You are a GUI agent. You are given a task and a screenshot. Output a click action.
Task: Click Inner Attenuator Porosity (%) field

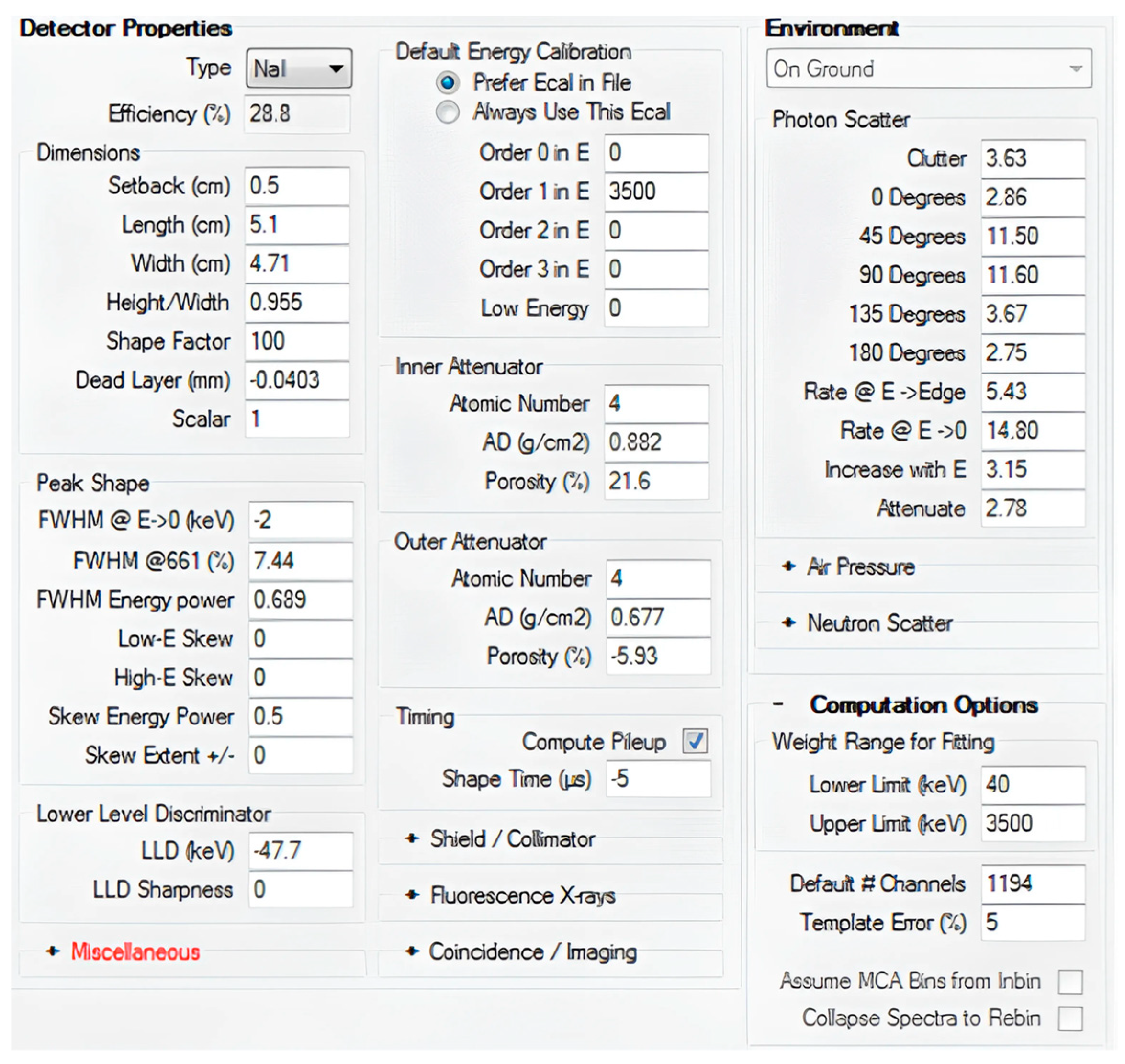(x=656, y=482)
